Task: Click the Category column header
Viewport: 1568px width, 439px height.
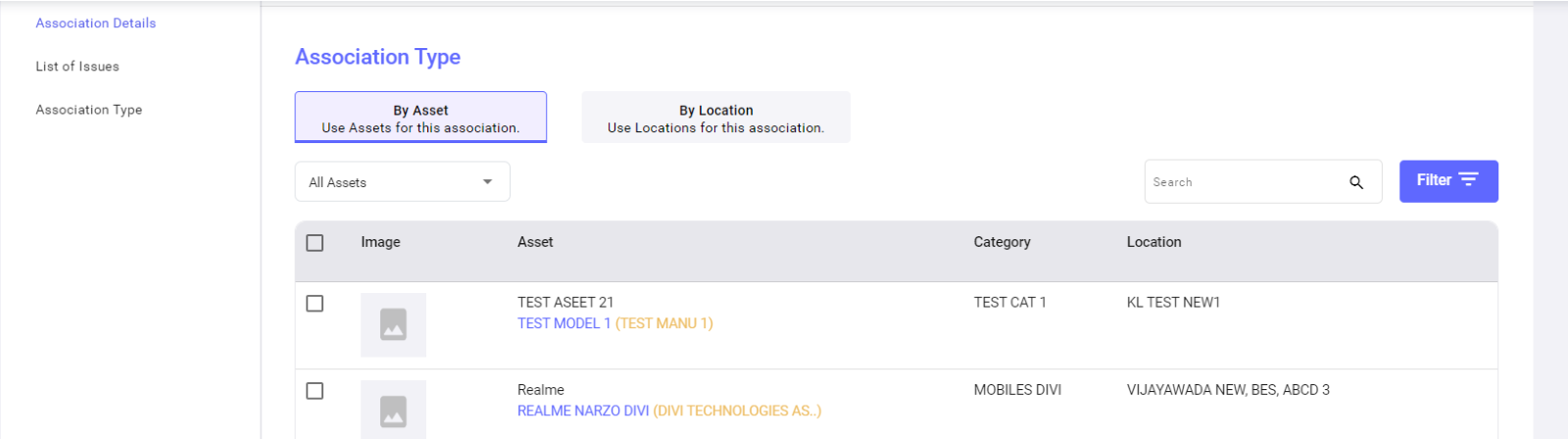Action: tap(1002, 242)
